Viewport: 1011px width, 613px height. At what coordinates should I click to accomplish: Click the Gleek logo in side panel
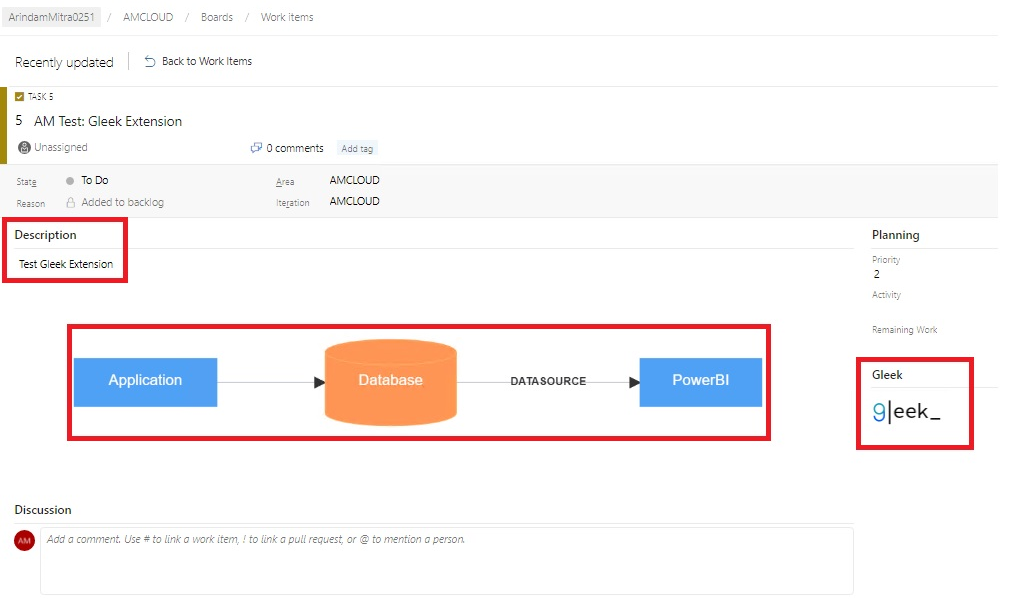(906, 411)
